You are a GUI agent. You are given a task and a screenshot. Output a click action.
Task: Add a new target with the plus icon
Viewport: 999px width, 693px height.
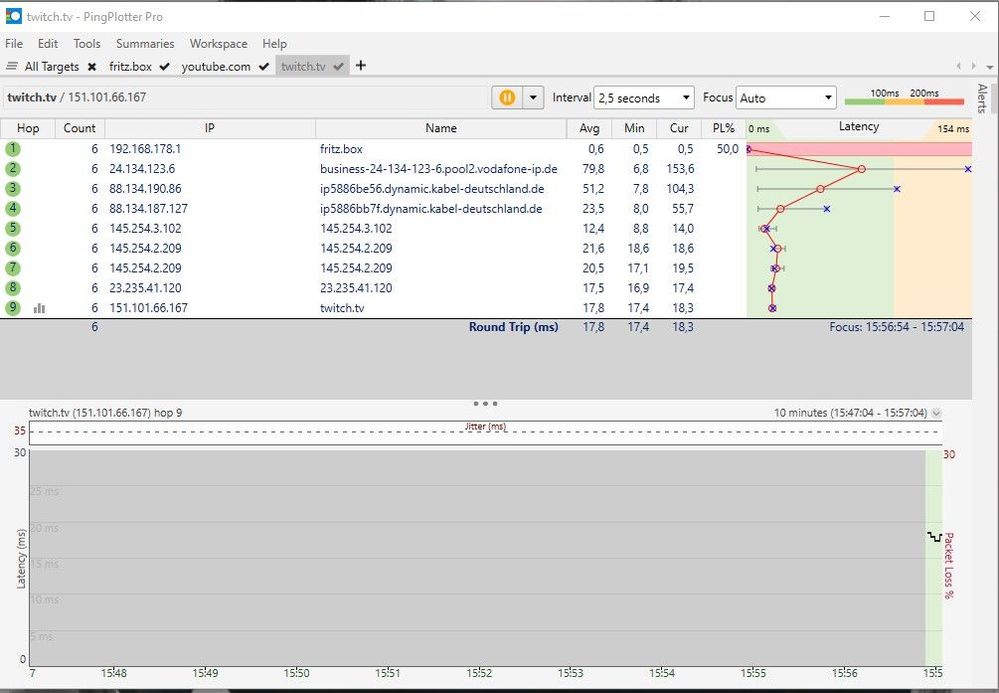360,66
